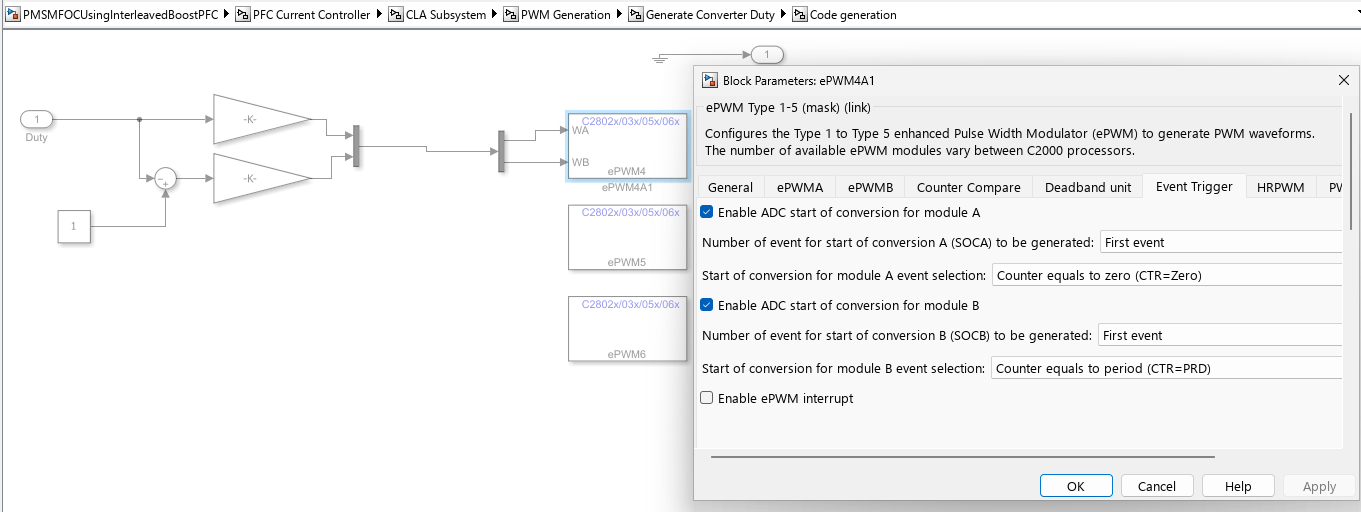
Task: Enable the ePWM interrupt checkbox
Action: tap(708, 398)
